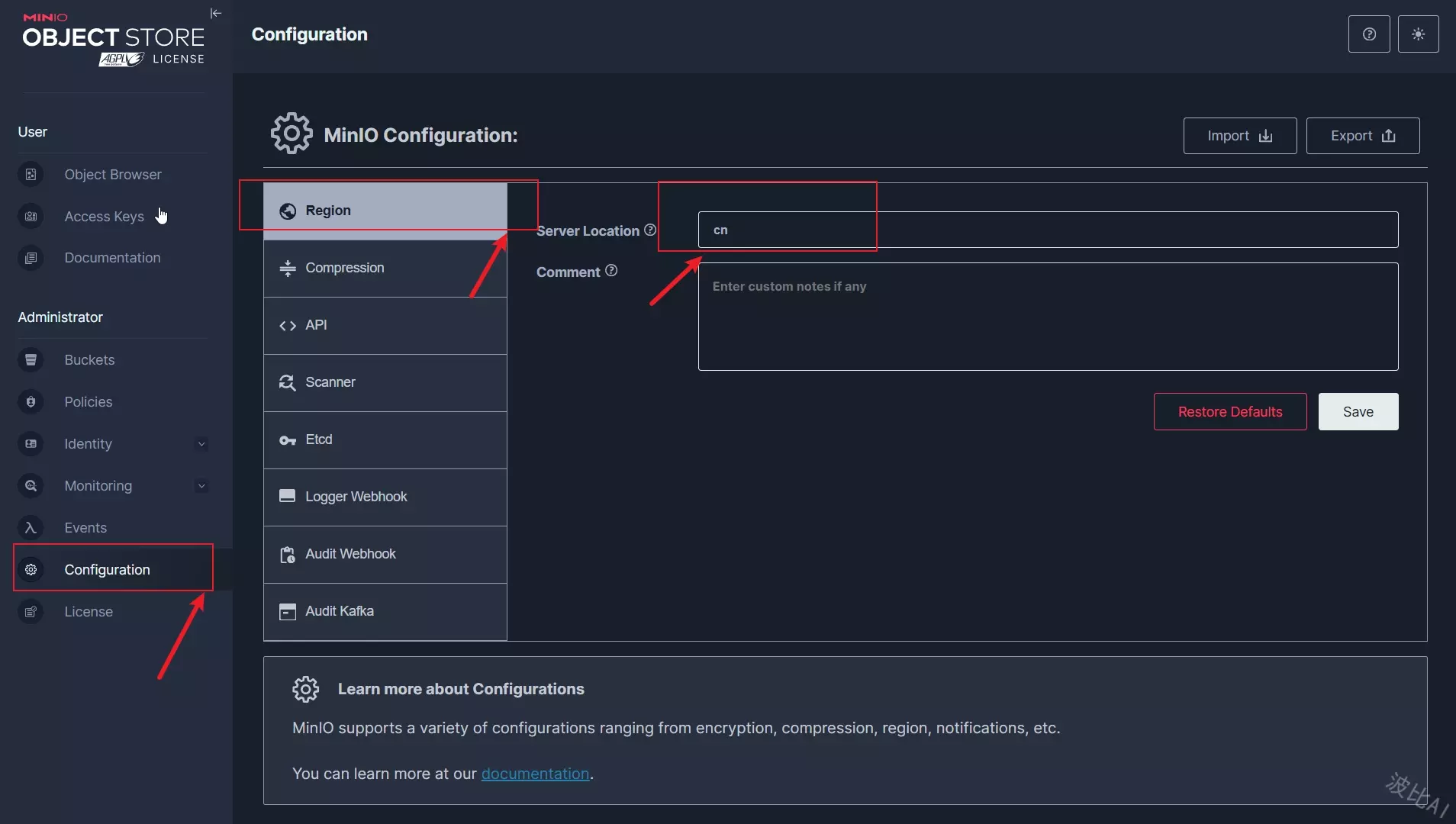
Task: Click the Server Location help tooltip icon
Action: [650, 230]
